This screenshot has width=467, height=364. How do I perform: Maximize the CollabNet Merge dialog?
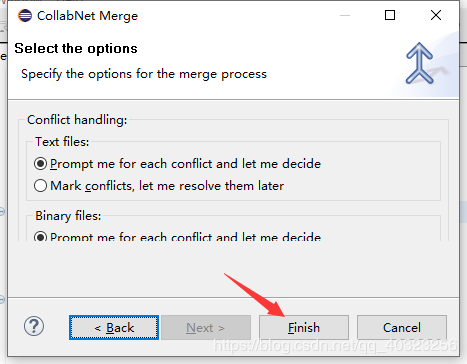pos(390,15)
